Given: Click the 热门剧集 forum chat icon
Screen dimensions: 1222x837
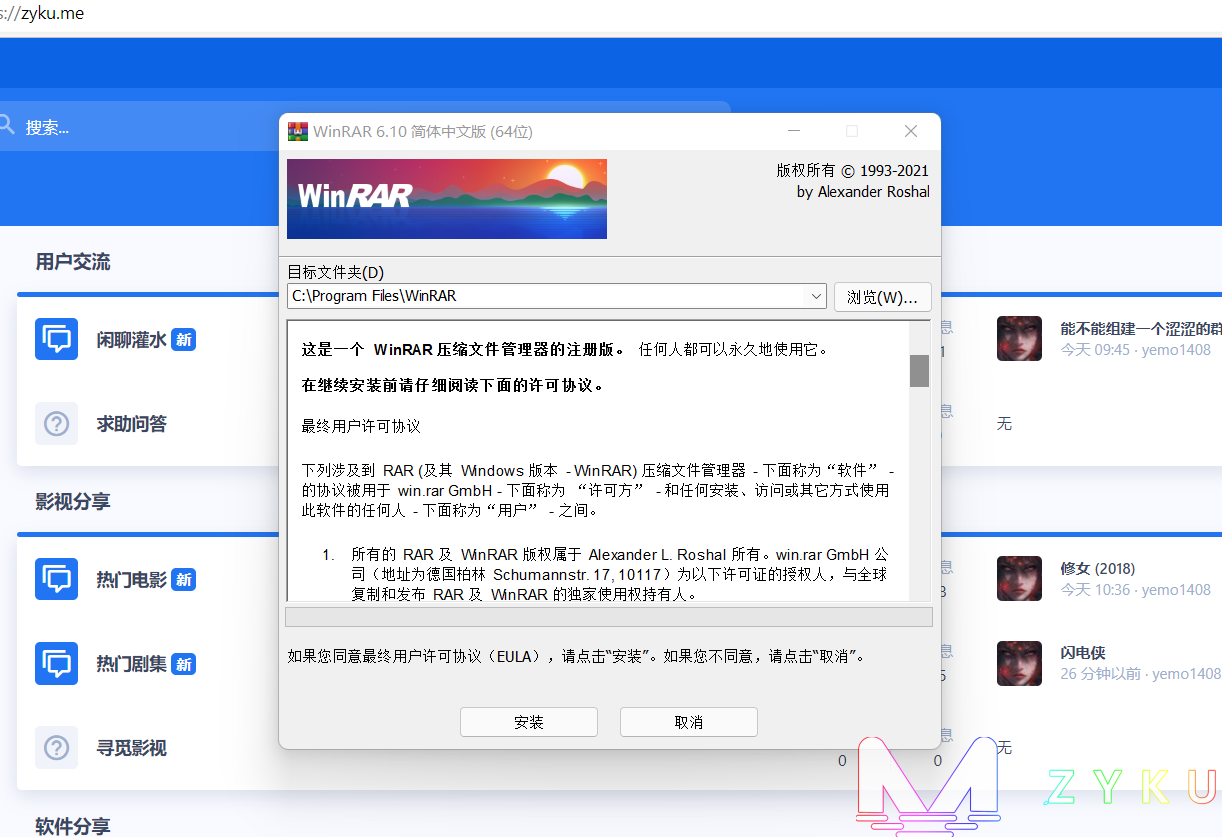Looking at the screenshot, I should (x=56, y=663).
